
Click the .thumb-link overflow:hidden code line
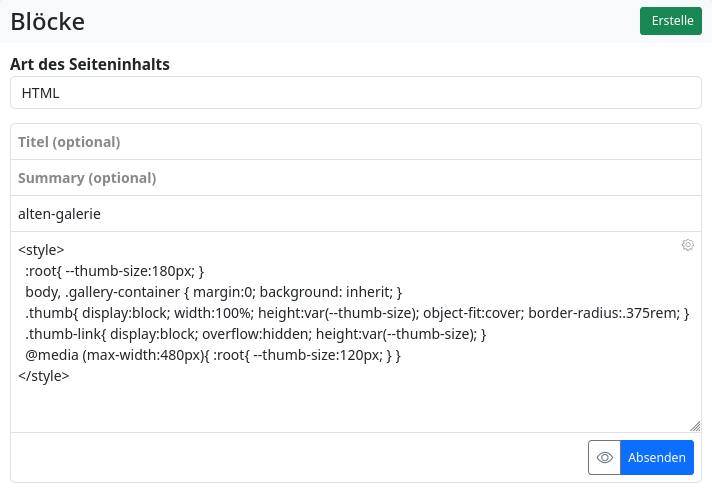tap(255, 334)
